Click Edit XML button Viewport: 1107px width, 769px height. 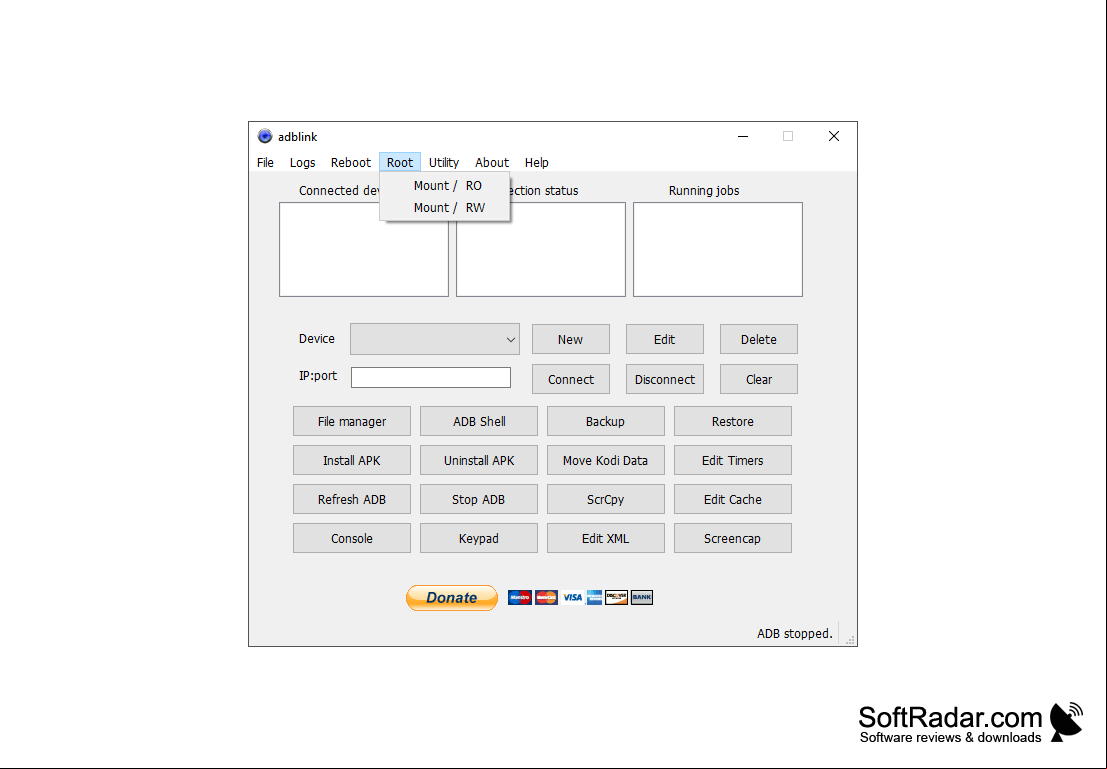coord(606,538)
